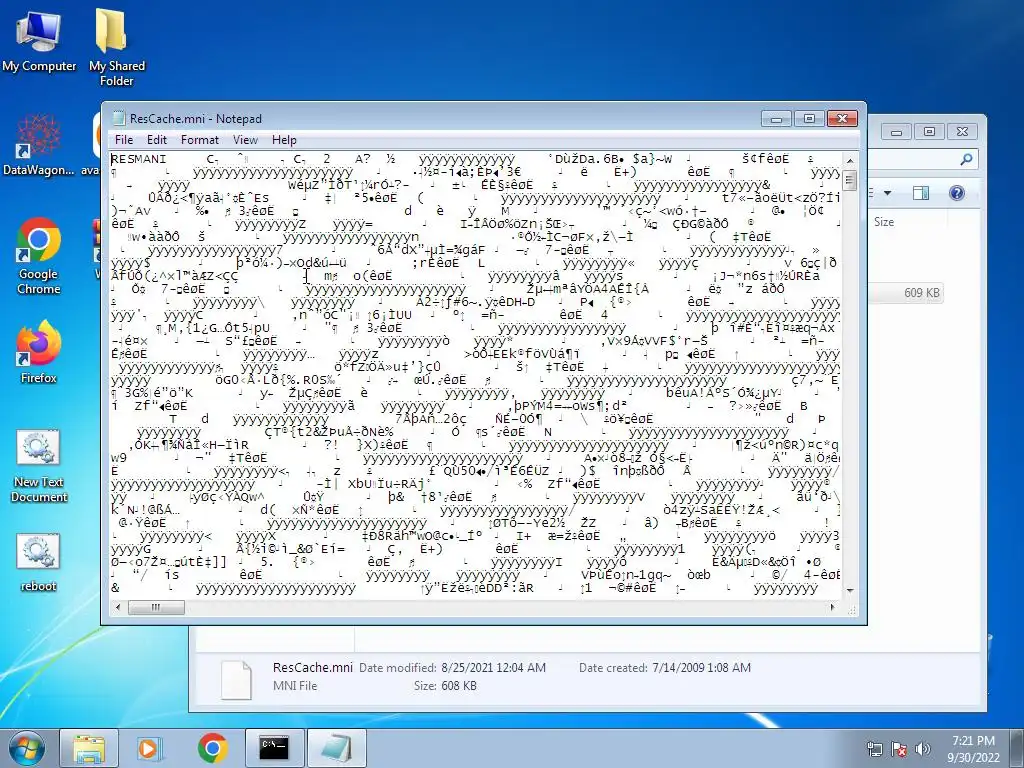Select the Google Chrome desktop shortcut
The image size is (1024, 768).
tap(39, 256)
